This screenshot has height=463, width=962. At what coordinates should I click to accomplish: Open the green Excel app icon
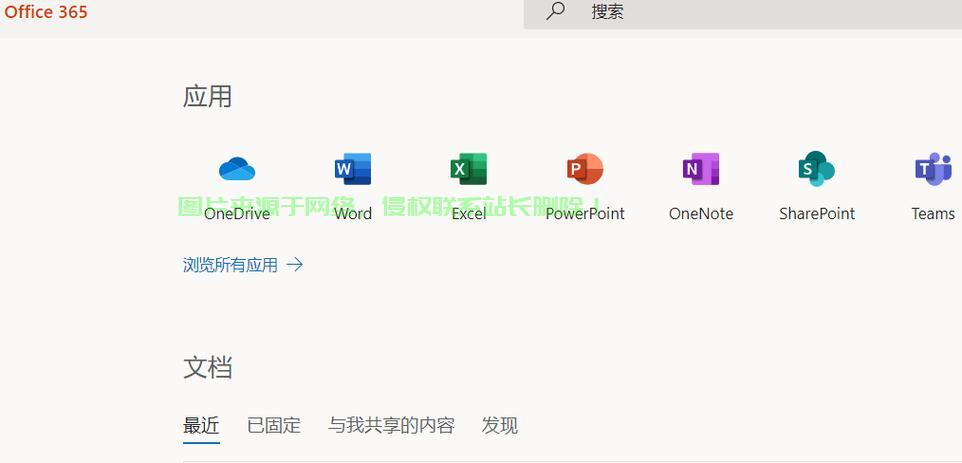[468, 169]
